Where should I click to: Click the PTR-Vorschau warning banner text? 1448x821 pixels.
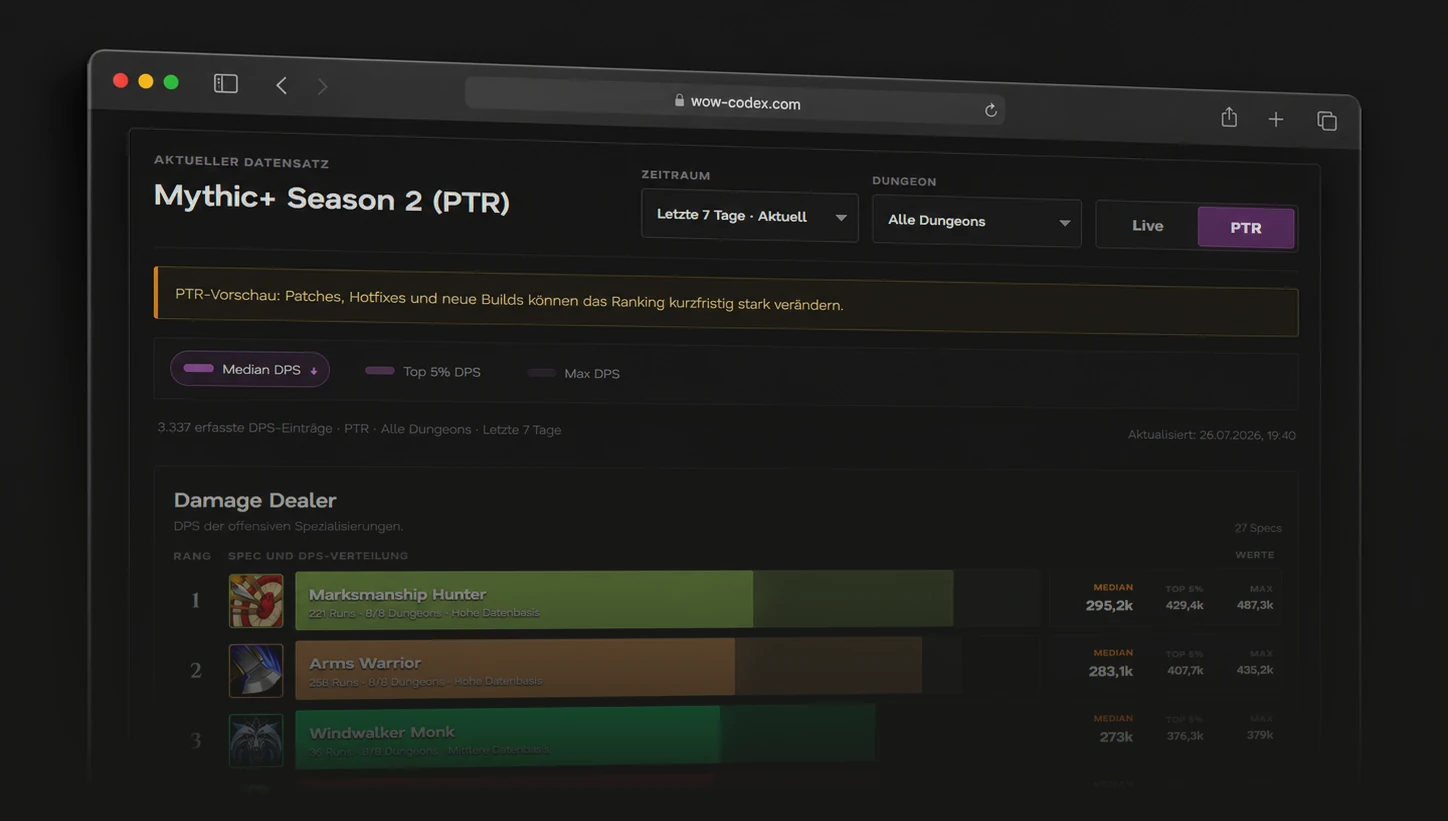point(509,299)
